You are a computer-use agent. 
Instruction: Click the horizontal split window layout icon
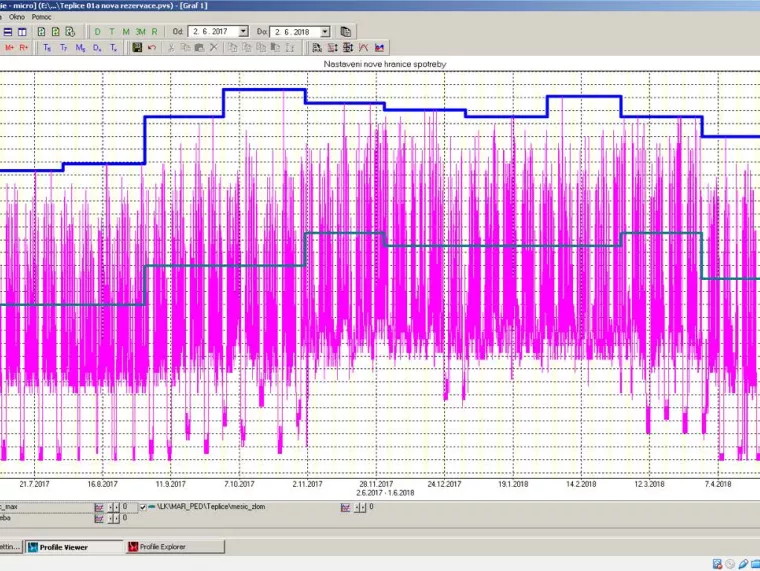click(x=8, y=32)
